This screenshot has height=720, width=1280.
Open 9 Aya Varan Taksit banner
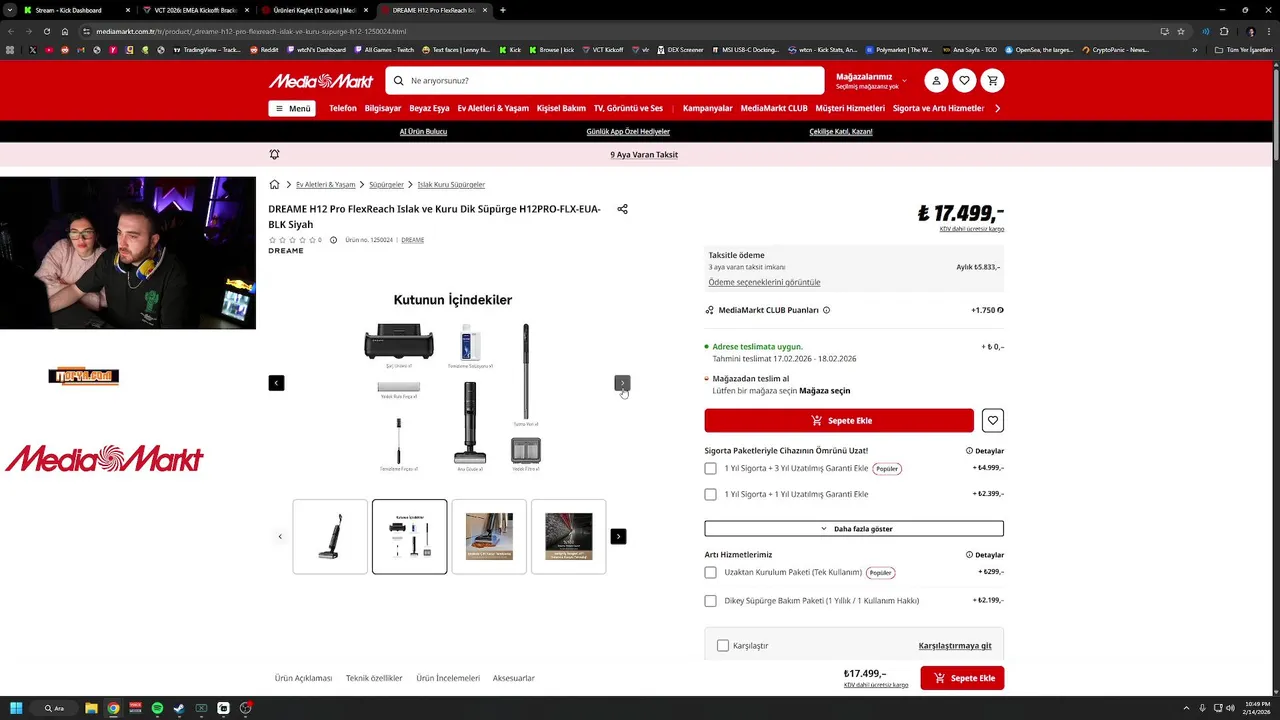(644, 155)
